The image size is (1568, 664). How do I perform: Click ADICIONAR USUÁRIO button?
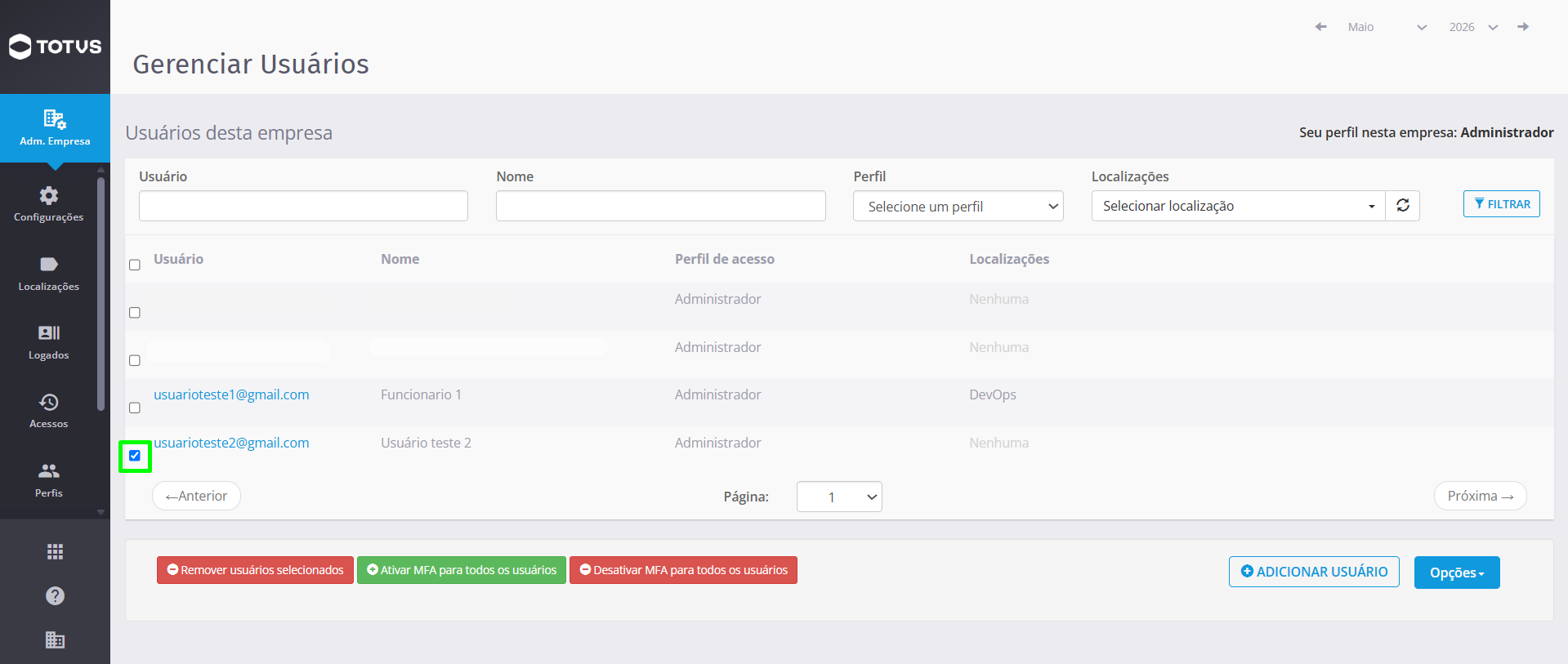[x=1314, y=572]
